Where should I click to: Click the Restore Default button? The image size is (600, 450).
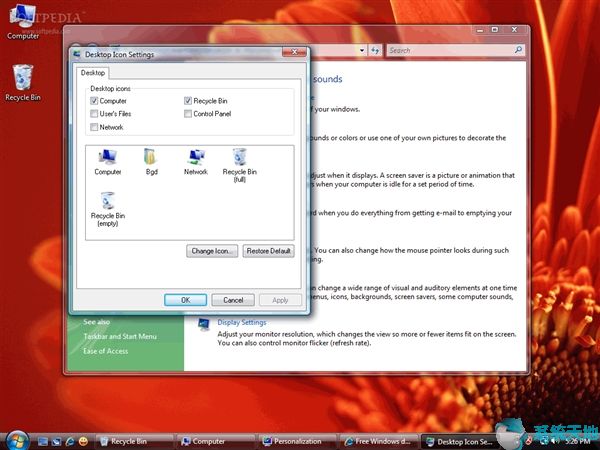(268, 251)
